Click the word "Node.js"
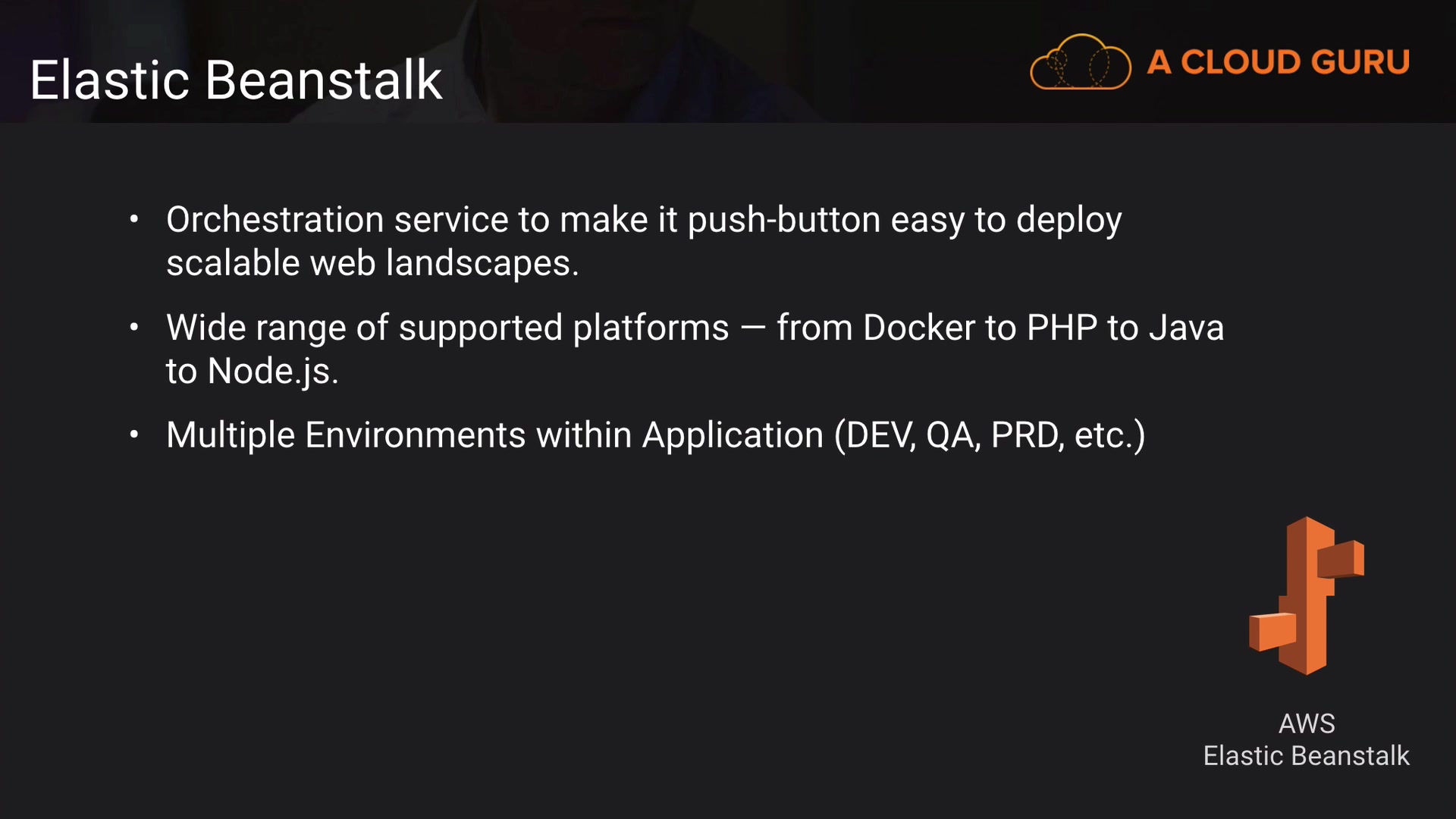Screen dimensions: 1456x819 click(x=270, y=372)
